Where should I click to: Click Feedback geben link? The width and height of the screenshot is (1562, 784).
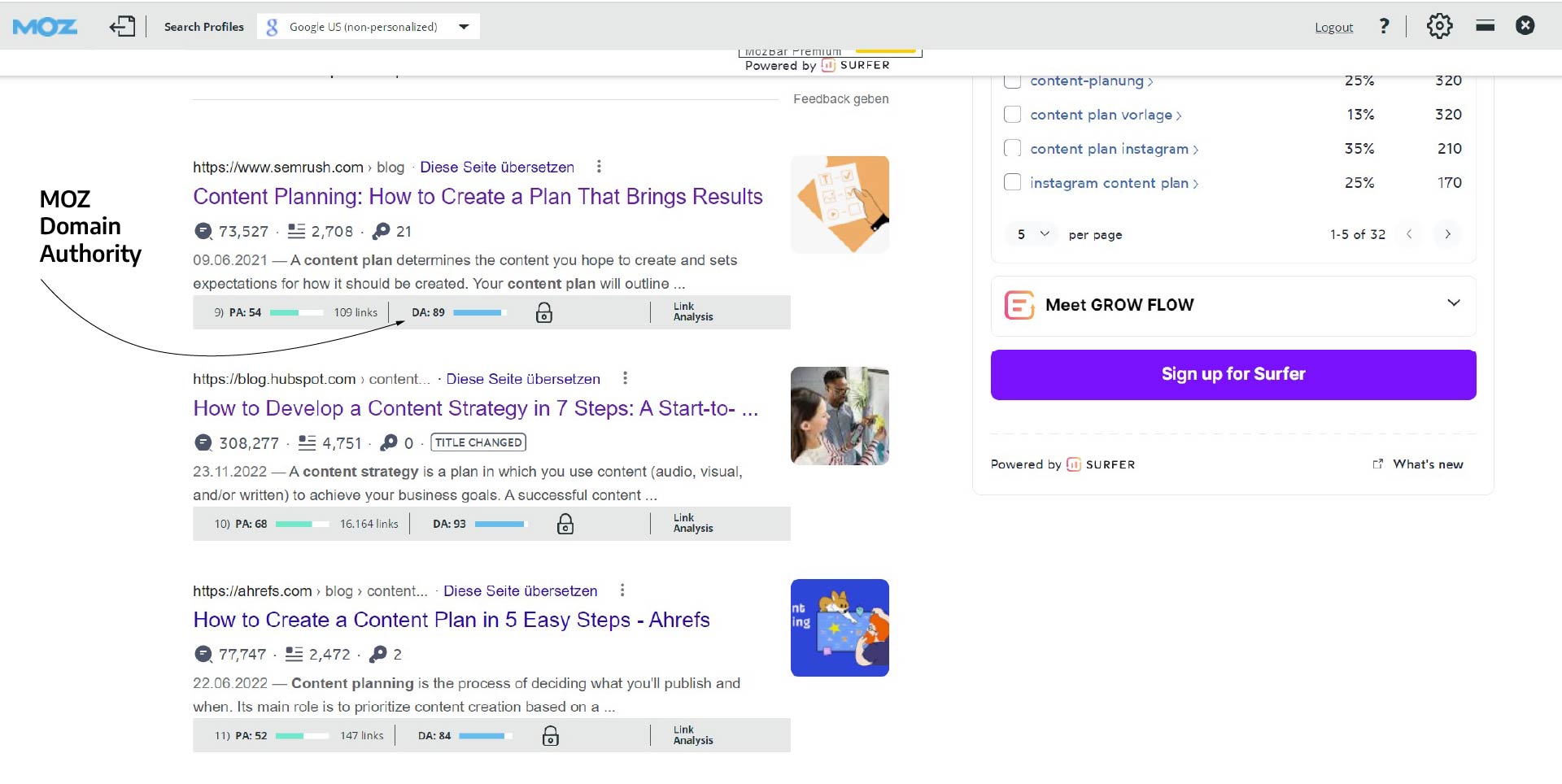[x=840, y=99]
